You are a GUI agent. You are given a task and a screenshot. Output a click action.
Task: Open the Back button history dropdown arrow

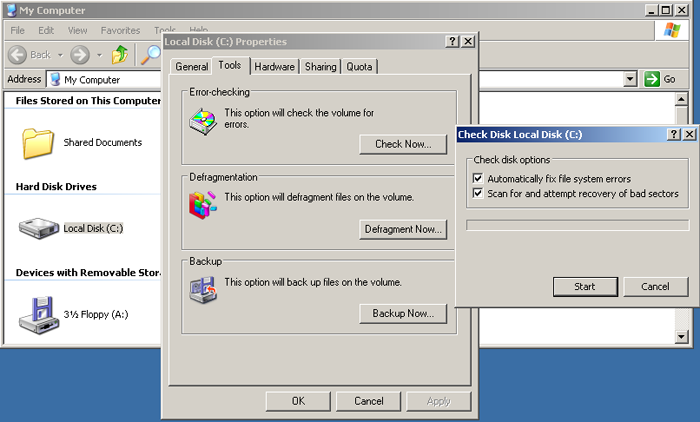[60, 55]
